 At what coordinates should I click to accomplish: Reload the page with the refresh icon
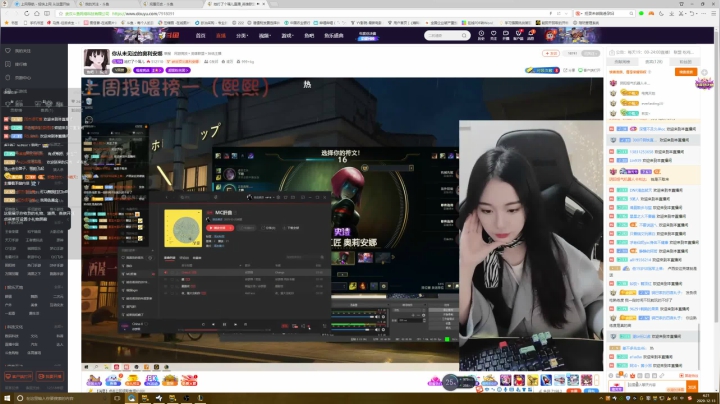pos(27,13)
